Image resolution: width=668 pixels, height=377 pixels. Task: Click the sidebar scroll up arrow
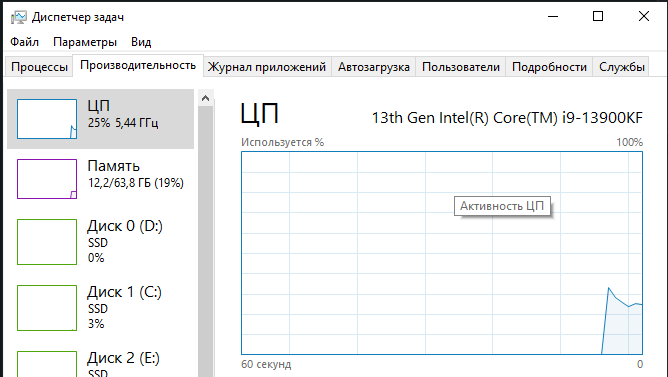point(205,98)
